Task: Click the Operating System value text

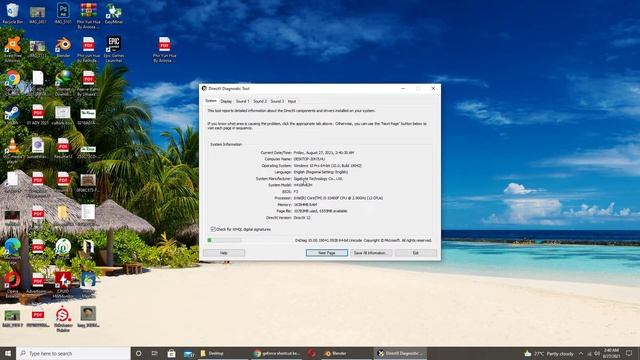Action: [x=327, y=166]
